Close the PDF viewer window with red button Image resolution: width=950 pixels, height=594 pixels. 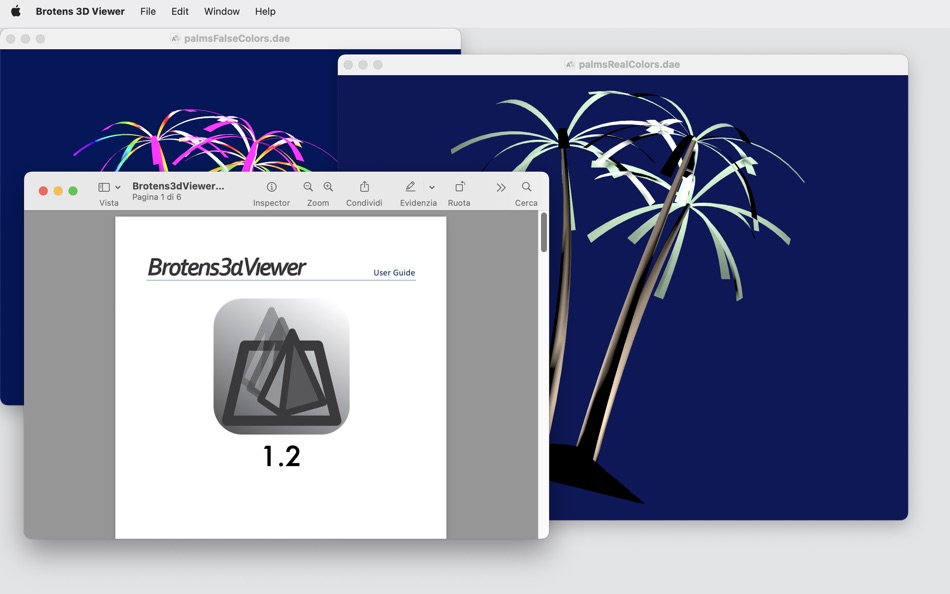pyautogui.click(x=43, y=191)
